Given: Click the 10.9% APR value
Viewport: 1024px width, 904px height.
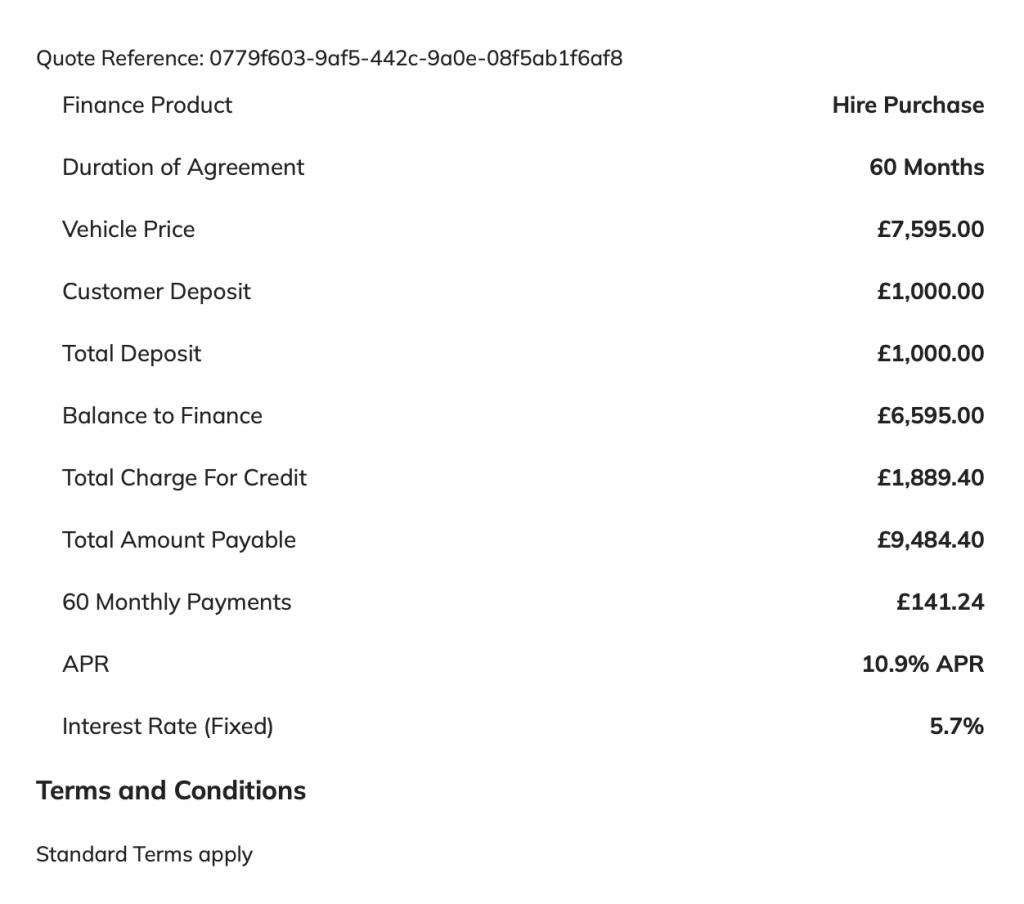Looking at the screenshot, I should [922, 663].
